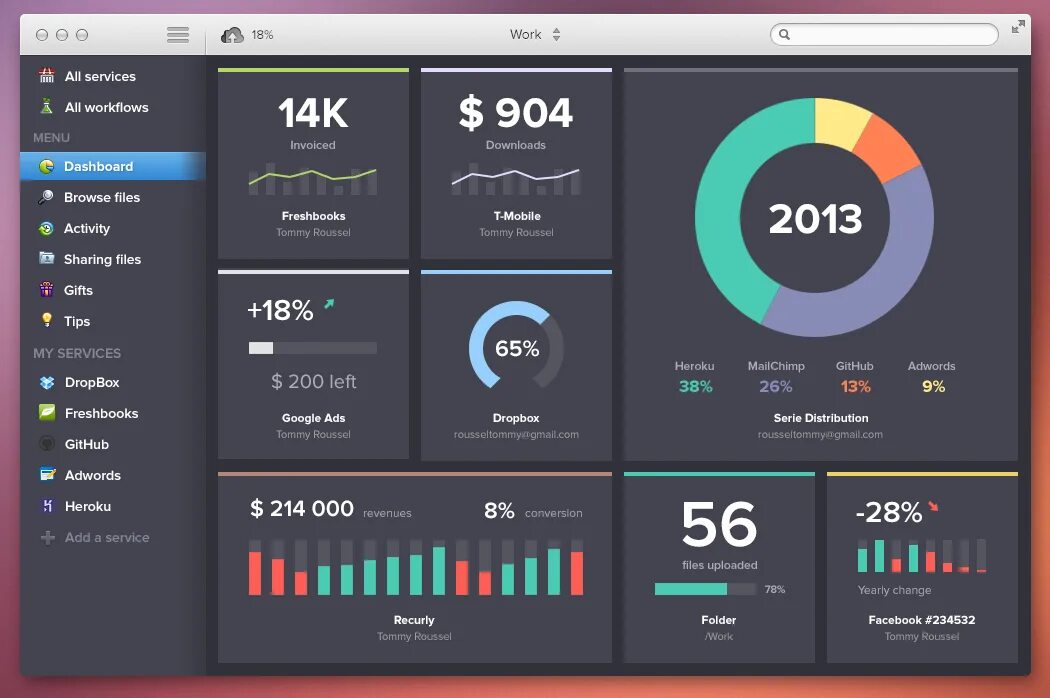Click the "$ 214 000" revenues figure
1050x698 pixels.
pos(301,508)
